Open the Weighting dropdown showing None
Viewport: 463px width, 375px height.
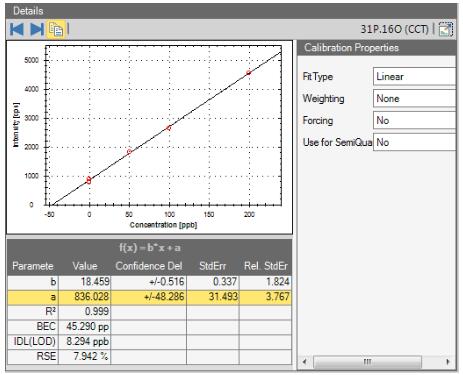click(414, 98)
